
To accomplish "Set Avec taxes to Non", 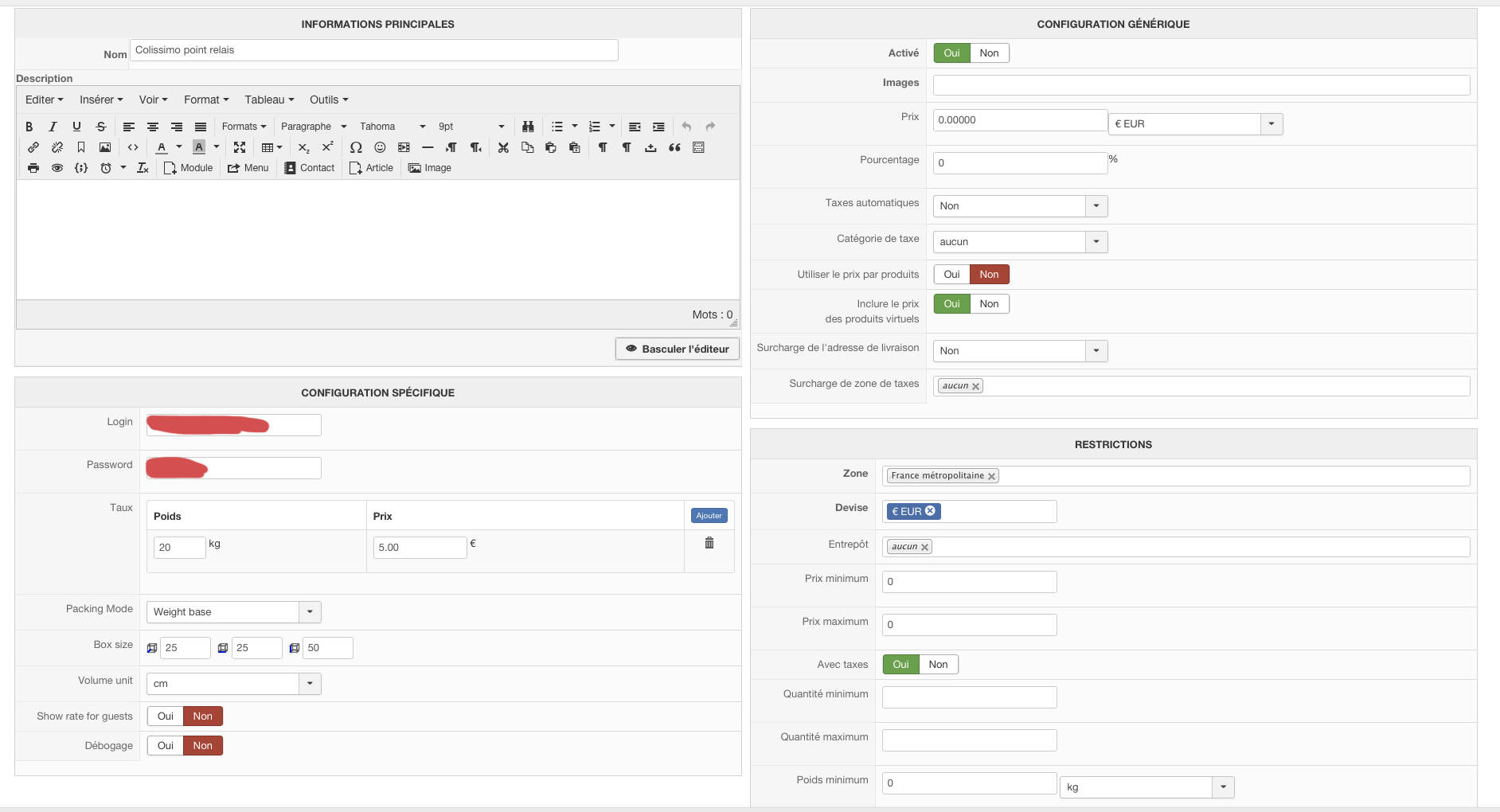I will tap(938, 665).
